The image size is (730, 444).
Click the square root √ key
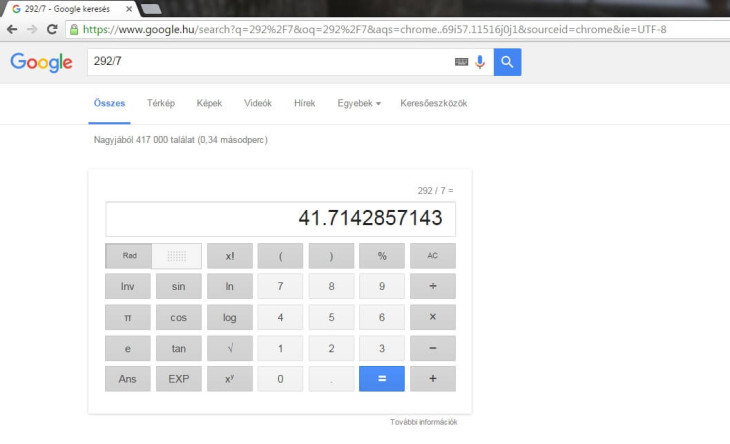230,348
